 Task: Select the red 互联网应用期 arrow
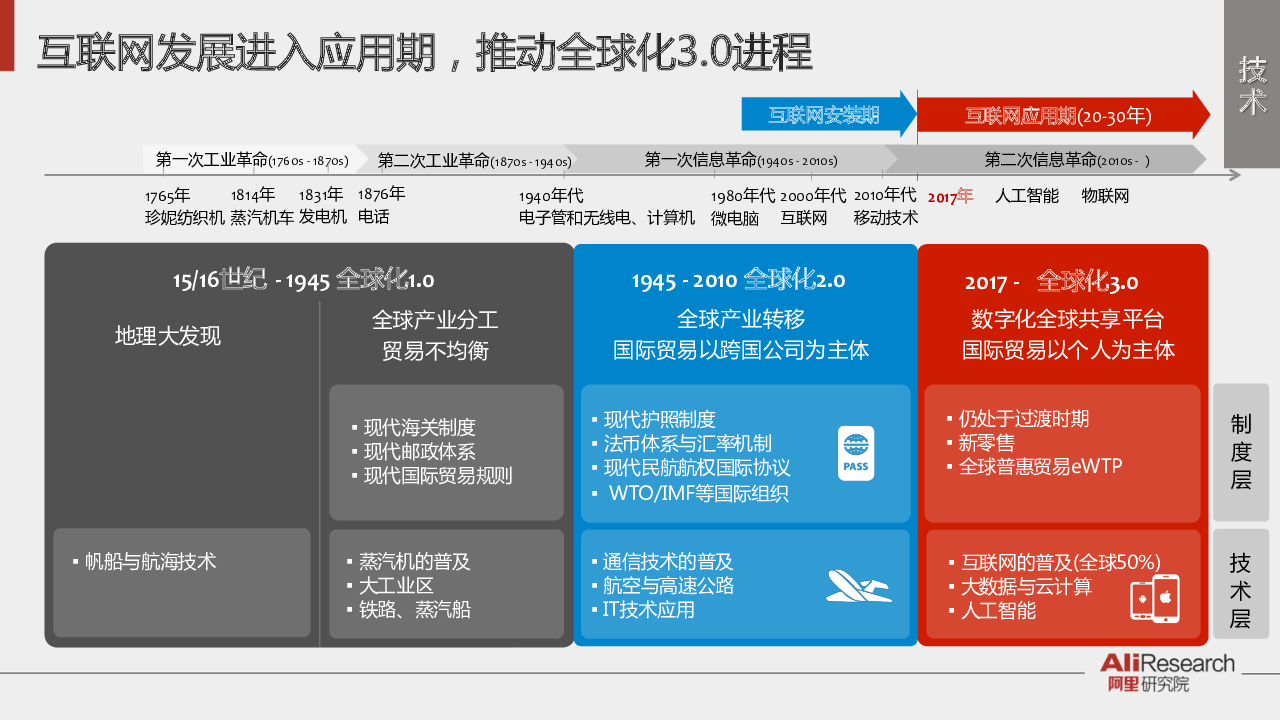1060,115
